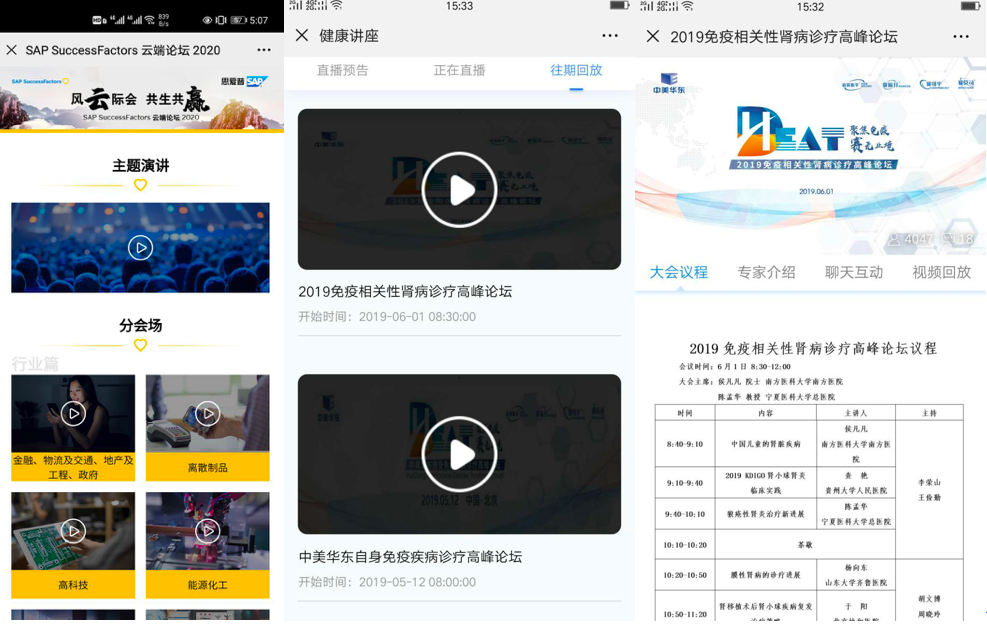Switch to the 直播预告 tab
Screen dimensions: 987x633
coord(342,70)
